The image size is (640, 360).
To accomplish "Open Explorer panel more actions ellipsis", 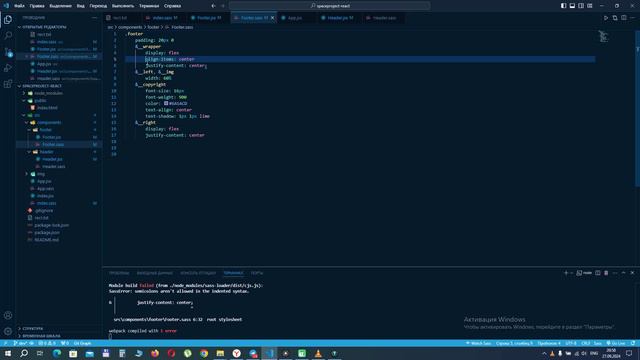I will coord(94,18).
